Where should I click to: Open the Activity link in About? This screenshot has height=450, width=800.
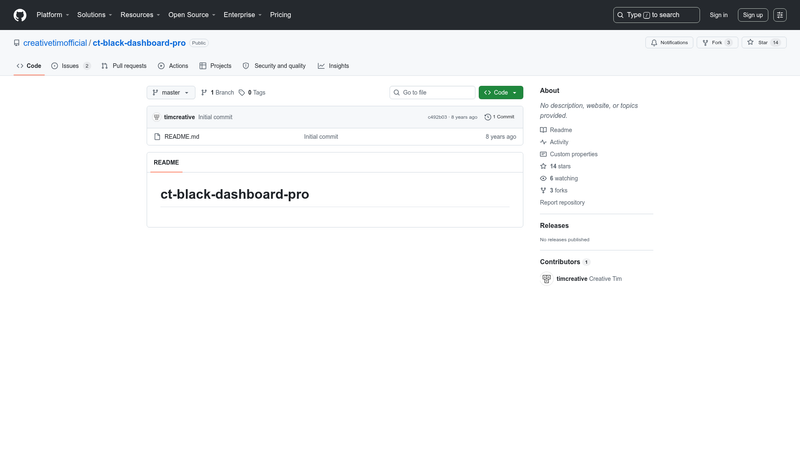(554, 142)
